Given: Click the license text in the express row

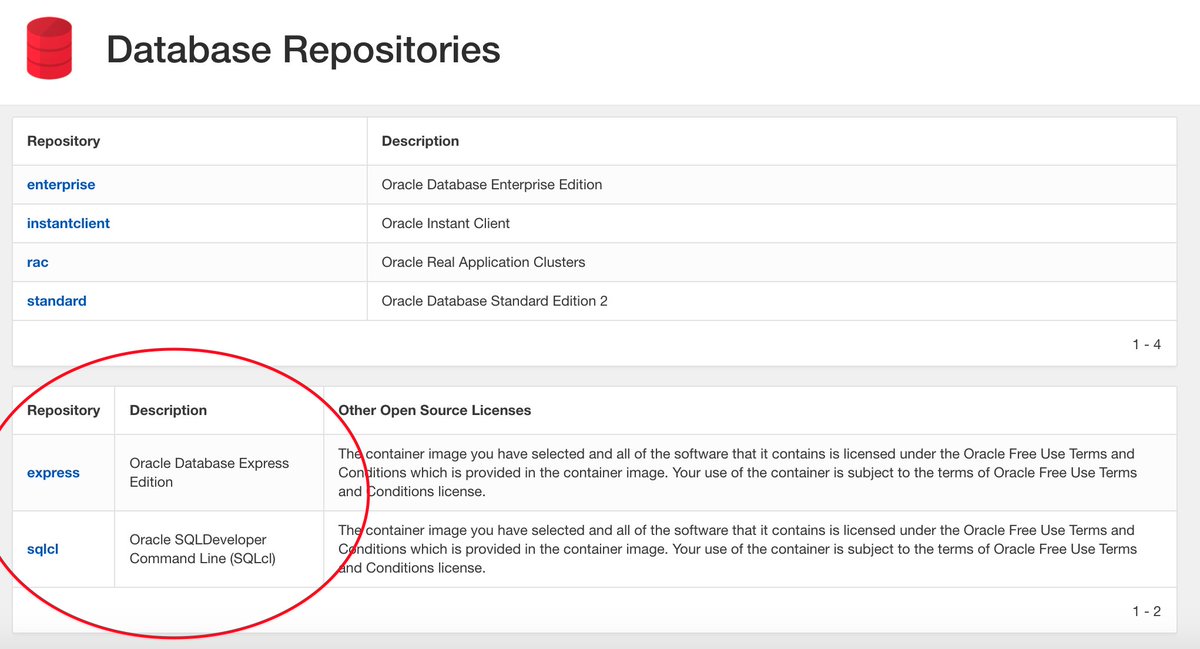Looking at the screenshot, I should [737, 472].
